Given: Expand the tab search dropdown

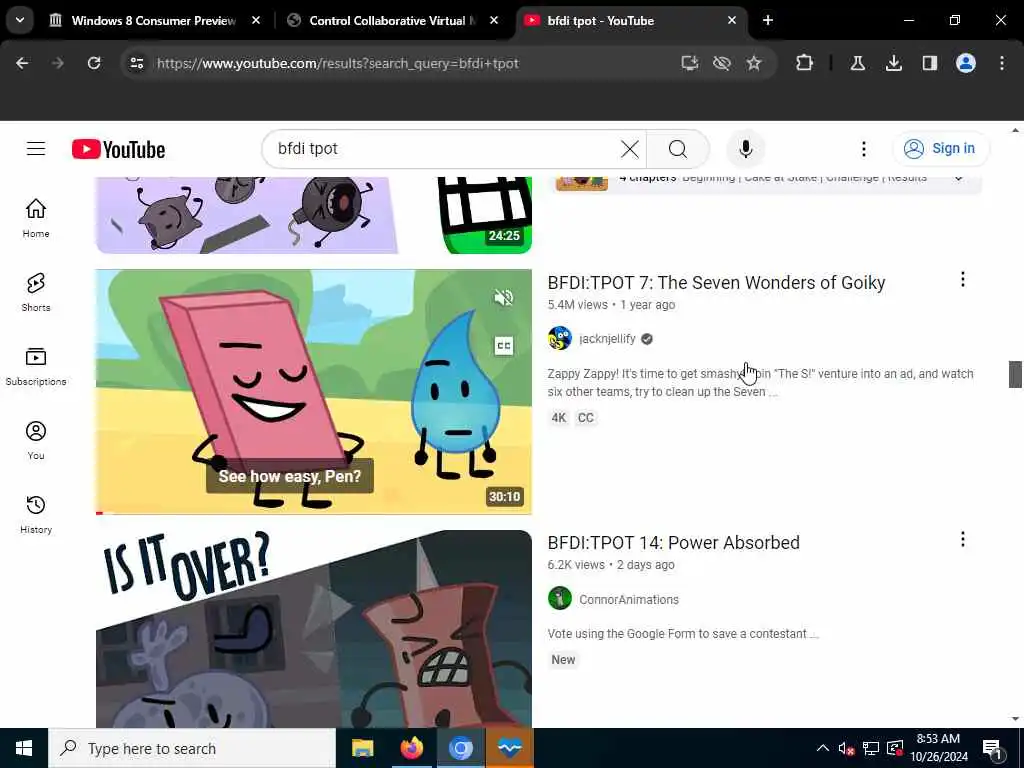Looking at the screenshot, I should point(20,20).
